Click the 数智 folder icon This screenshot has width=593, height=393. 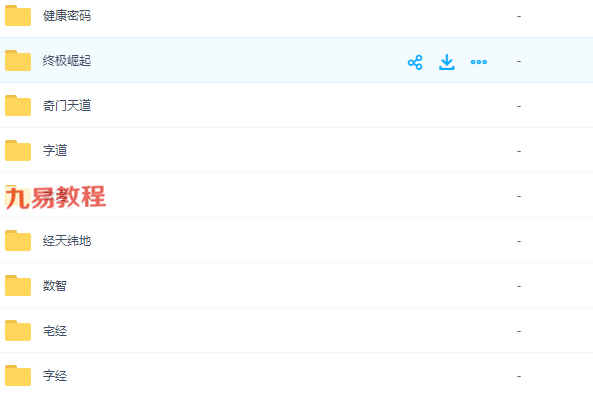18,286
